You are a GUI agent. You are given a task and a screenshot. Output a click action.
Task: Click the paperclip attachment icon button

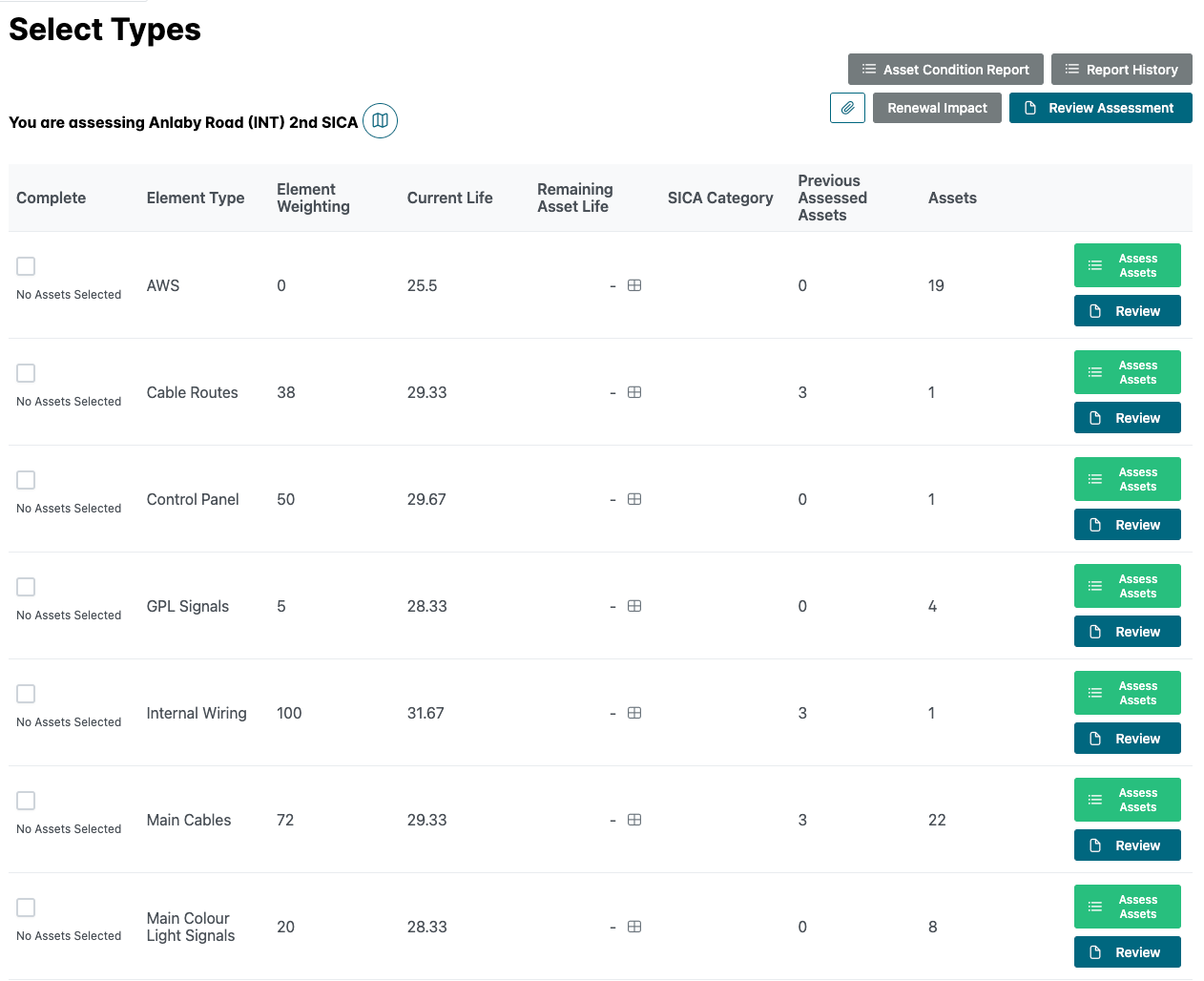pos(847,108)
